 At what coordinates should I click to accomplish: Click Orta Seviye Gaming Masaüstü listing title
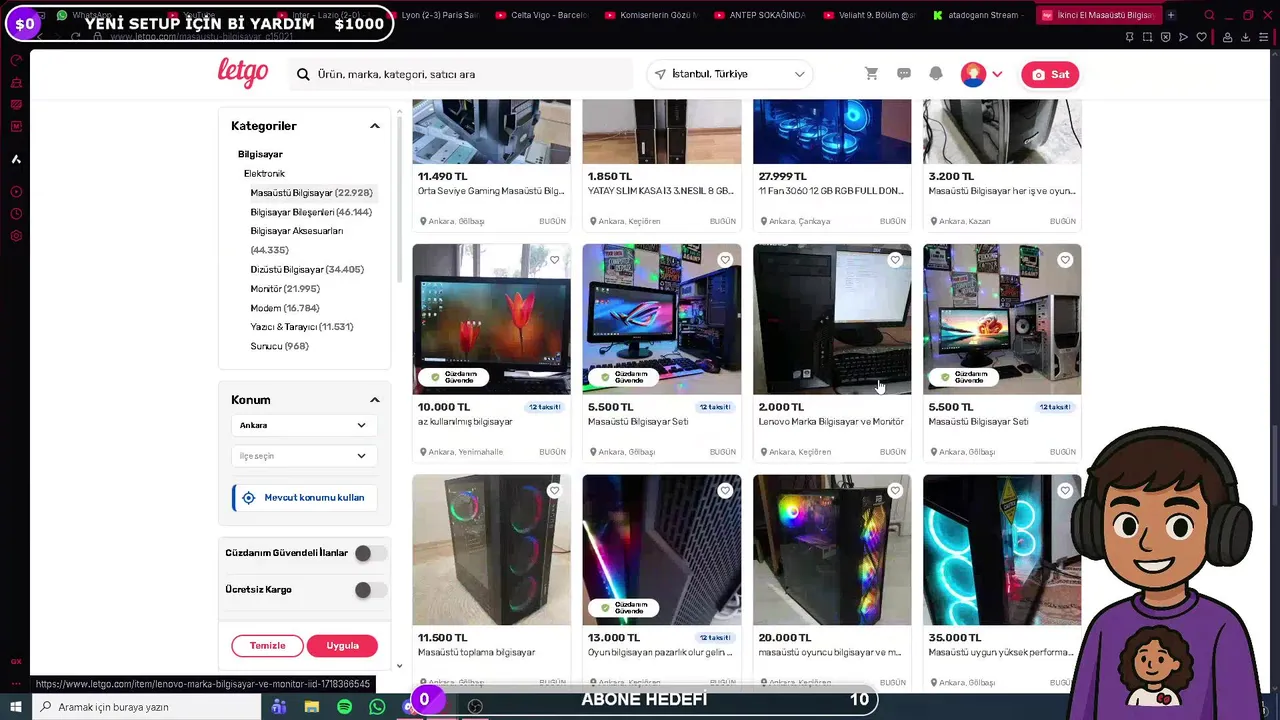point(491,190)
